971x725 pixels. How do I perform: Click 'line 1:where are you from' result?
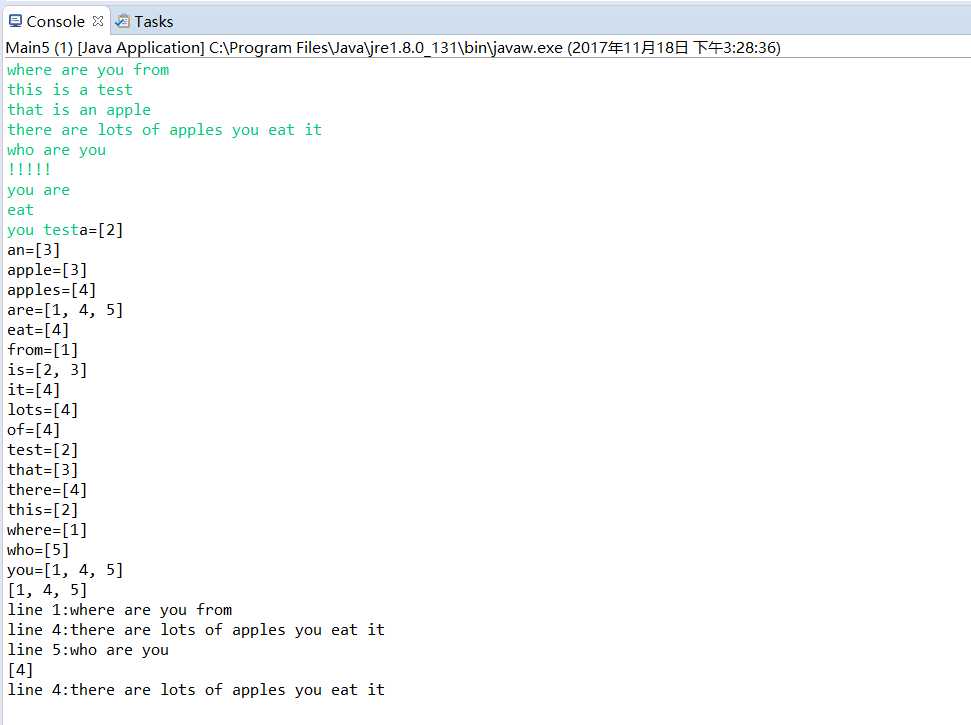120,610
